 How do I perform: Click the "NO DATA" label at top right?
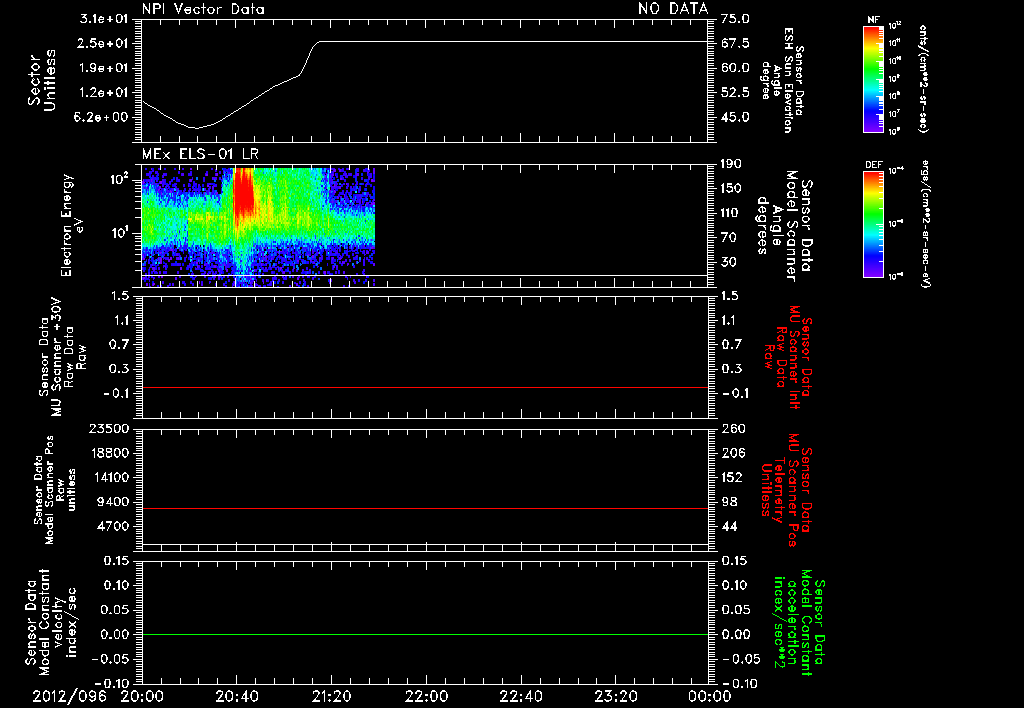point(673,9)
